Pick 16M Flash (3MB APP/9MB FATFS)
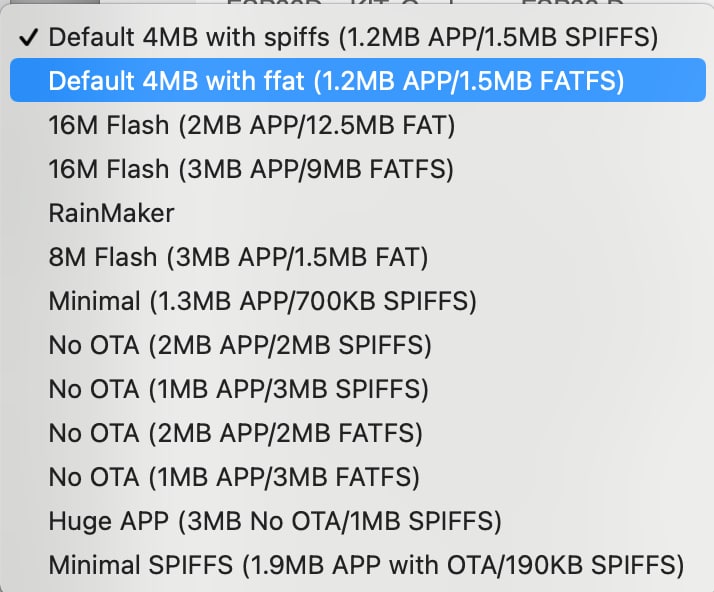Viewport: 714px width, 592px height. tap(251, 169)
